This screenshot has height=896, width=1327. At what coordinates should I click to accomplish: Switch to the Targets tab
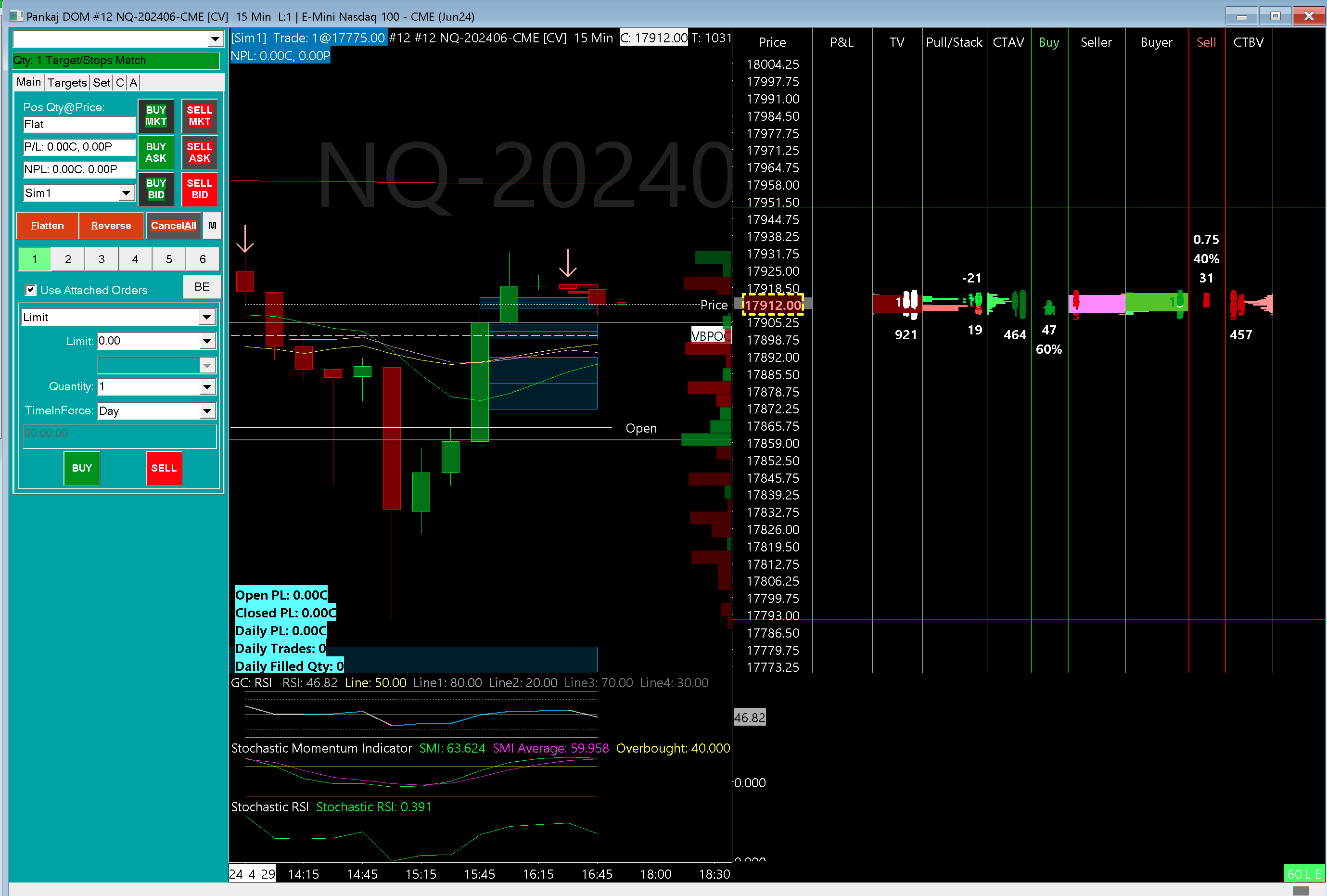(x=67, y=83)
